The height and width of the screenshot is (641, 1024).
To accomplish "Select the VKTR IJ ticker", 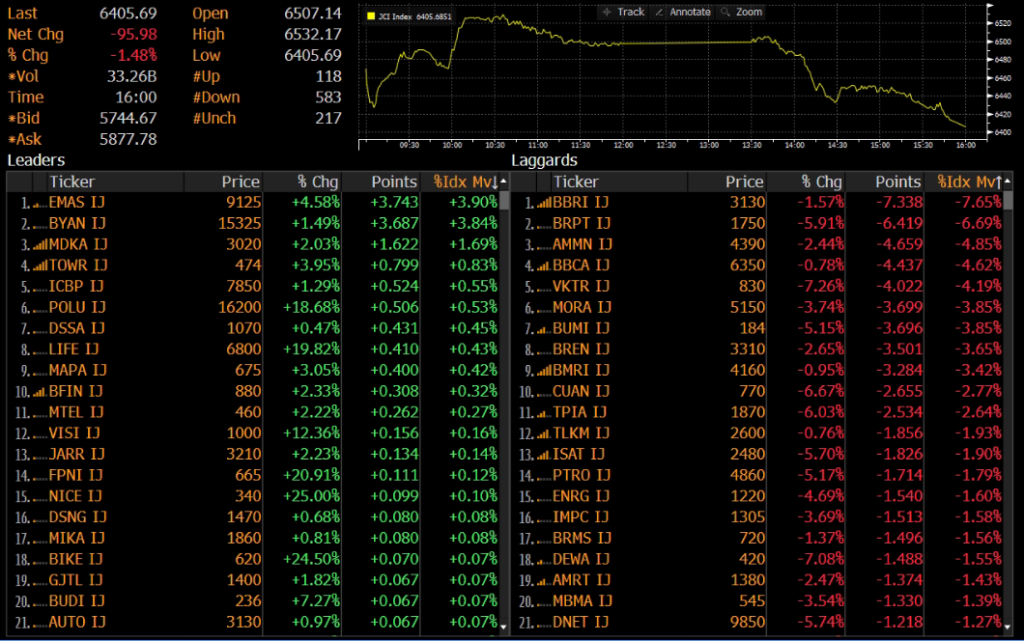I will click(x=581, y=286).
